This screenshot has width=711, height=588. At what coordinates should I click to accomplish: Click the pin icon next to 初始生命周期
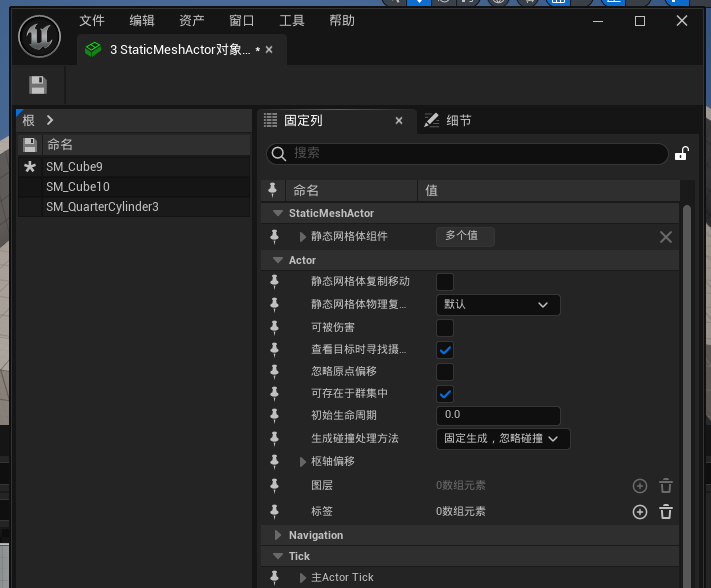pyautogui.click(x=275, y=415)
